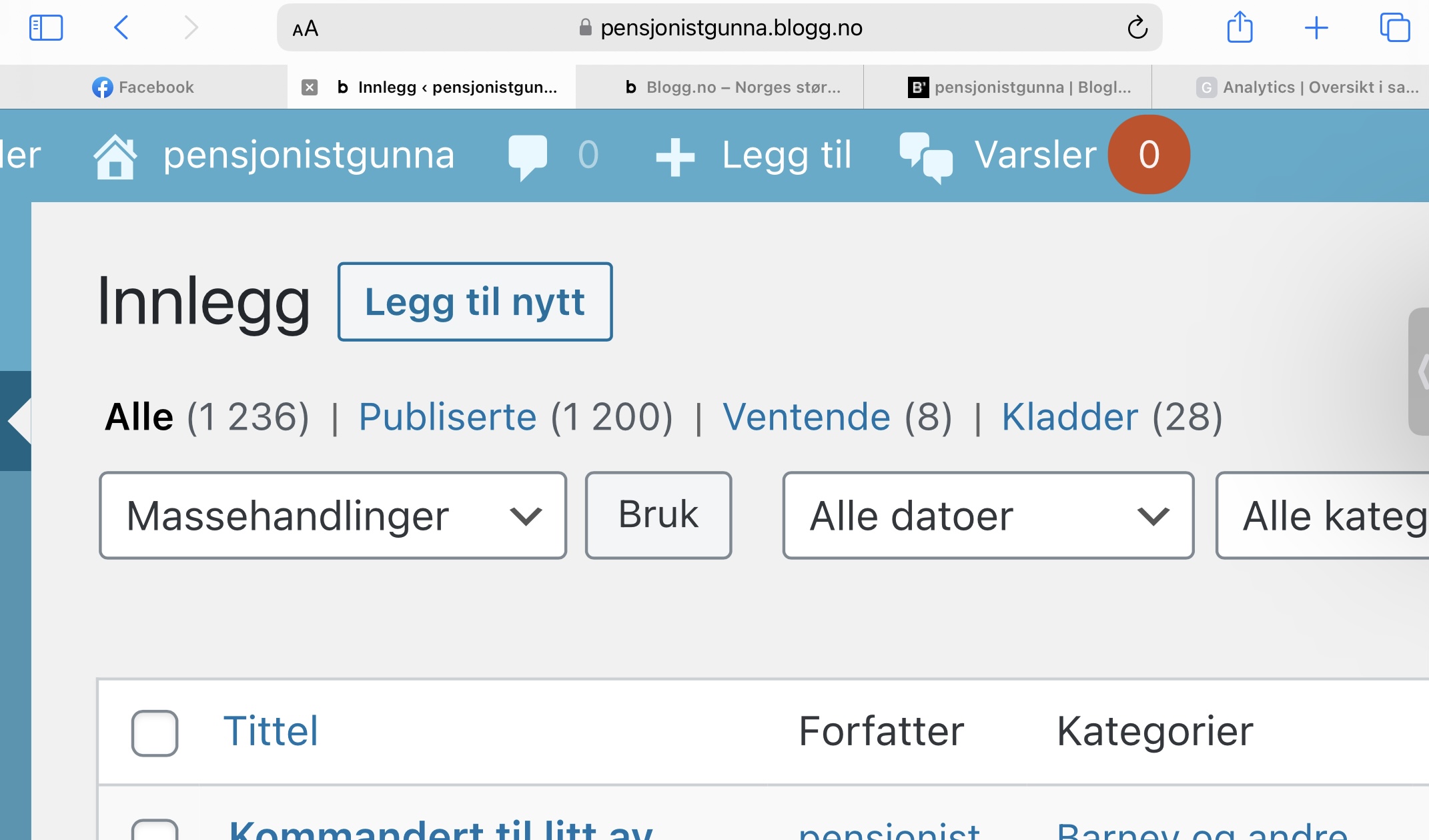Open the Alle datoer dropdown
The width and height of the screenshot is (1429, 840).
tap(988, 516)
